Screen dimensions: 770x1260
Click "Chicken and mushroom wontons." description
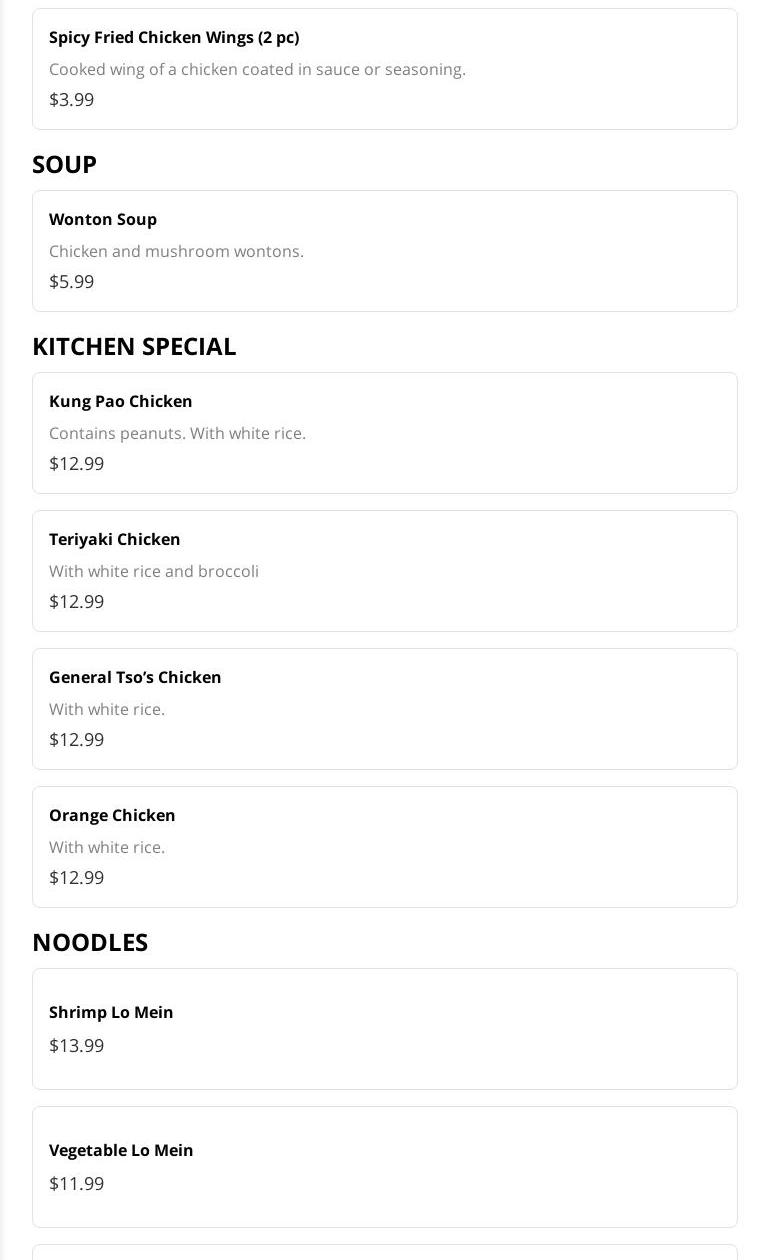tap(176, 252)
